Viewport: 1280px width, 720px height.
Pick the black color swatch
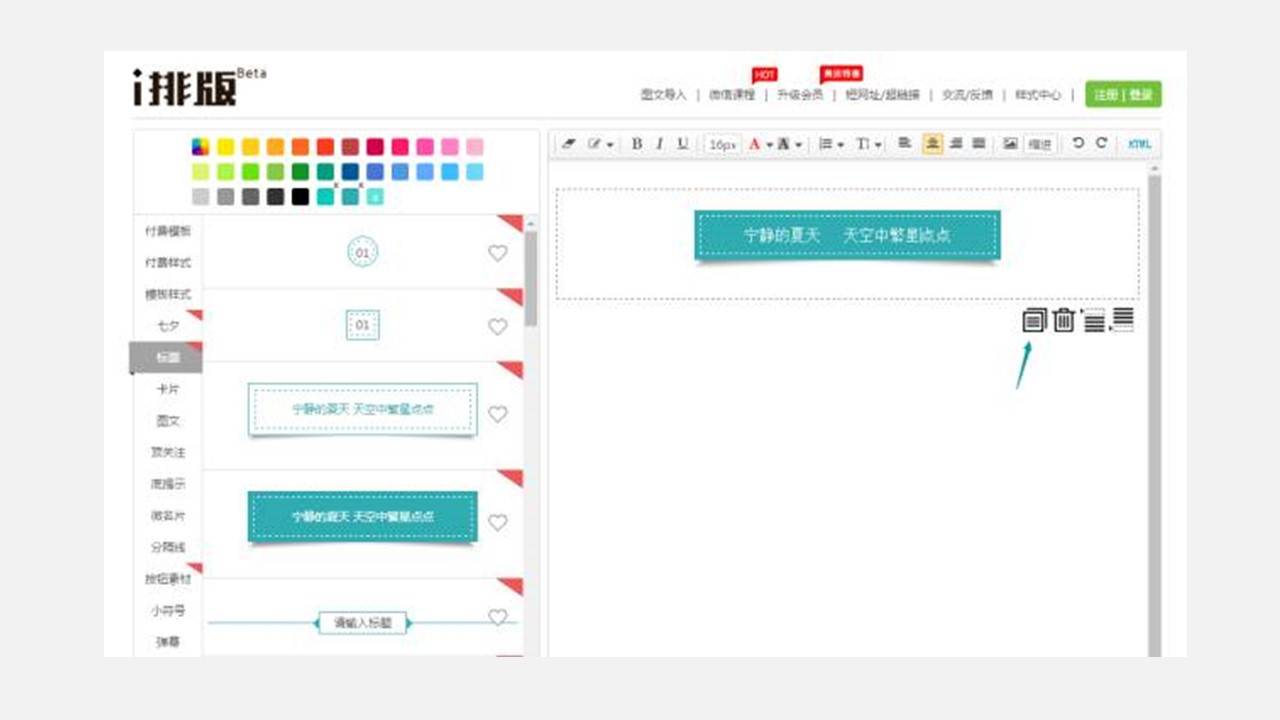coord(300,196)
